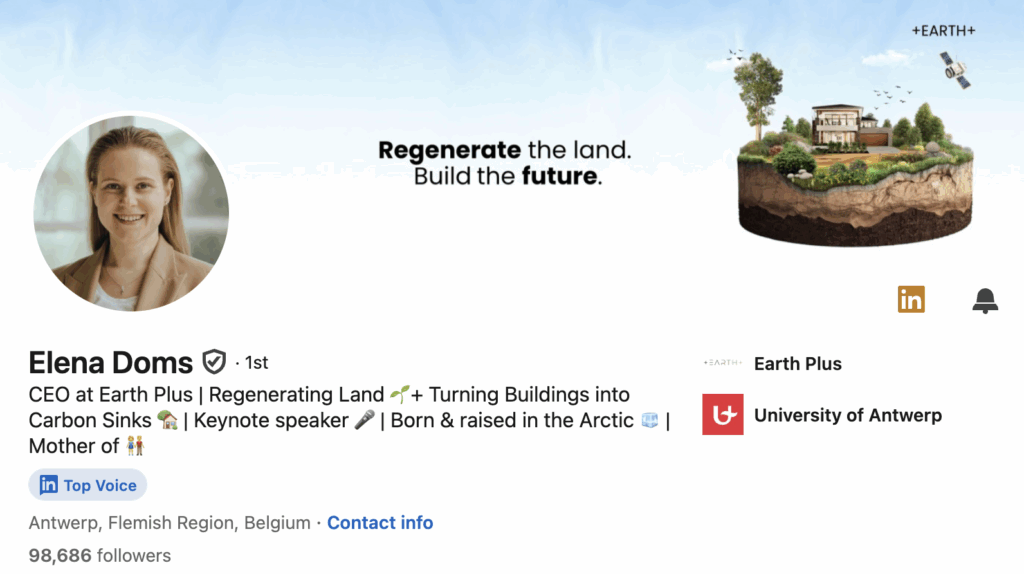The width and height of the screenshot is (1024, 574).
Task: Open Elena Doms profile photo
Action: click(x=131, y=212)
